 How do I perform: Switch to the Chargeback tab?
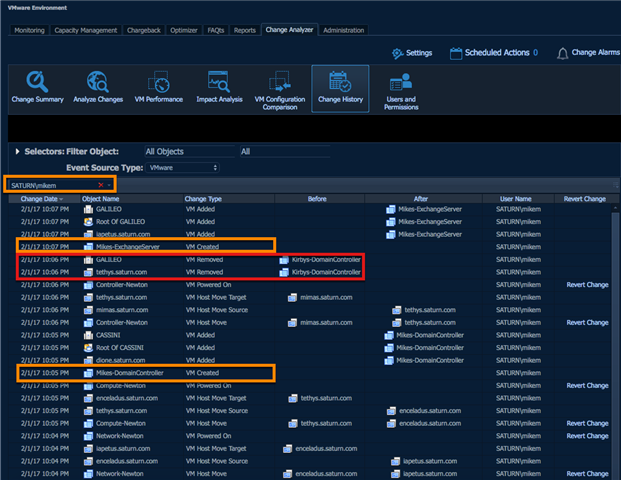(x=144, y=30)
